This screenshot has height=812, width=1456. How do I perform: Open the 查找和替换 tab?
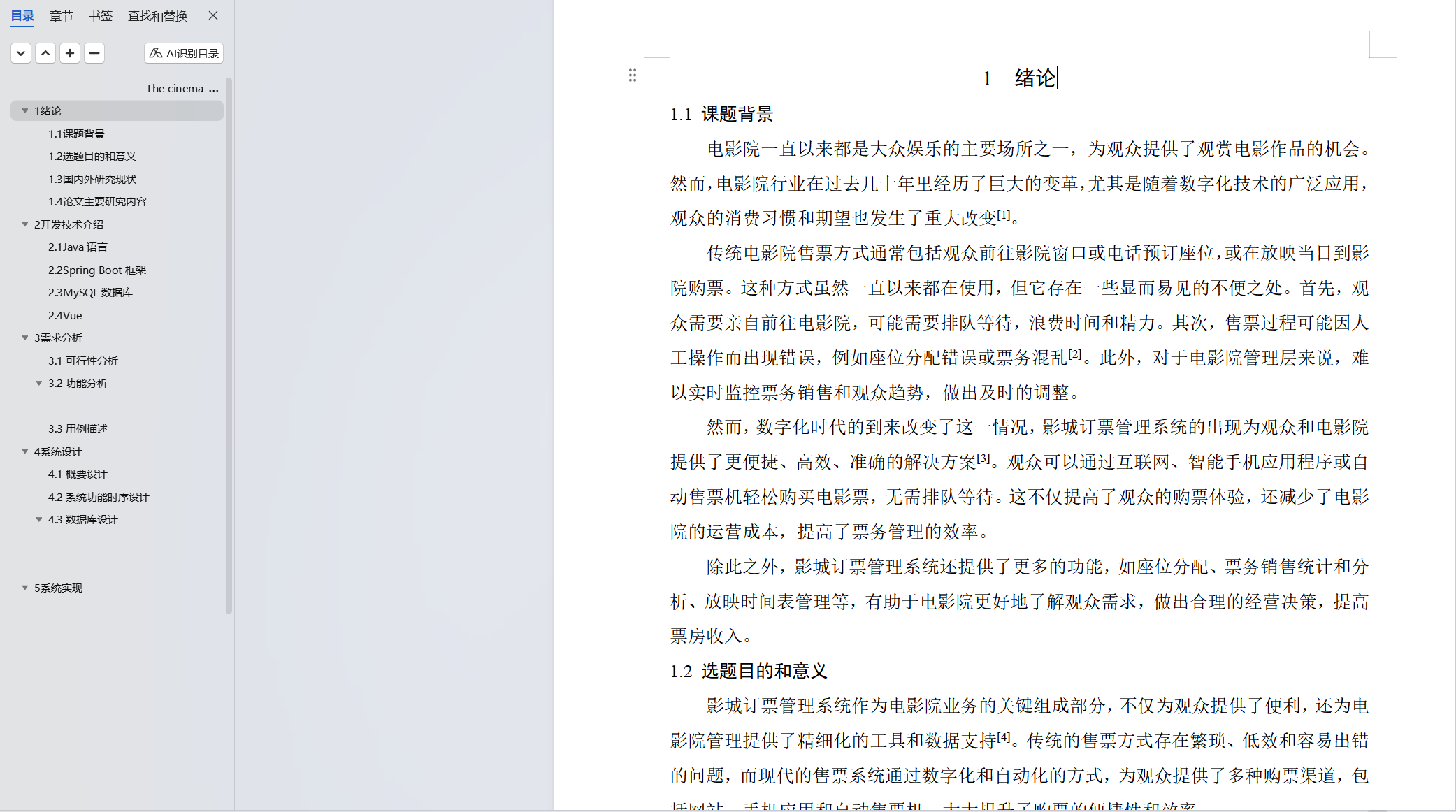point(157,16)
